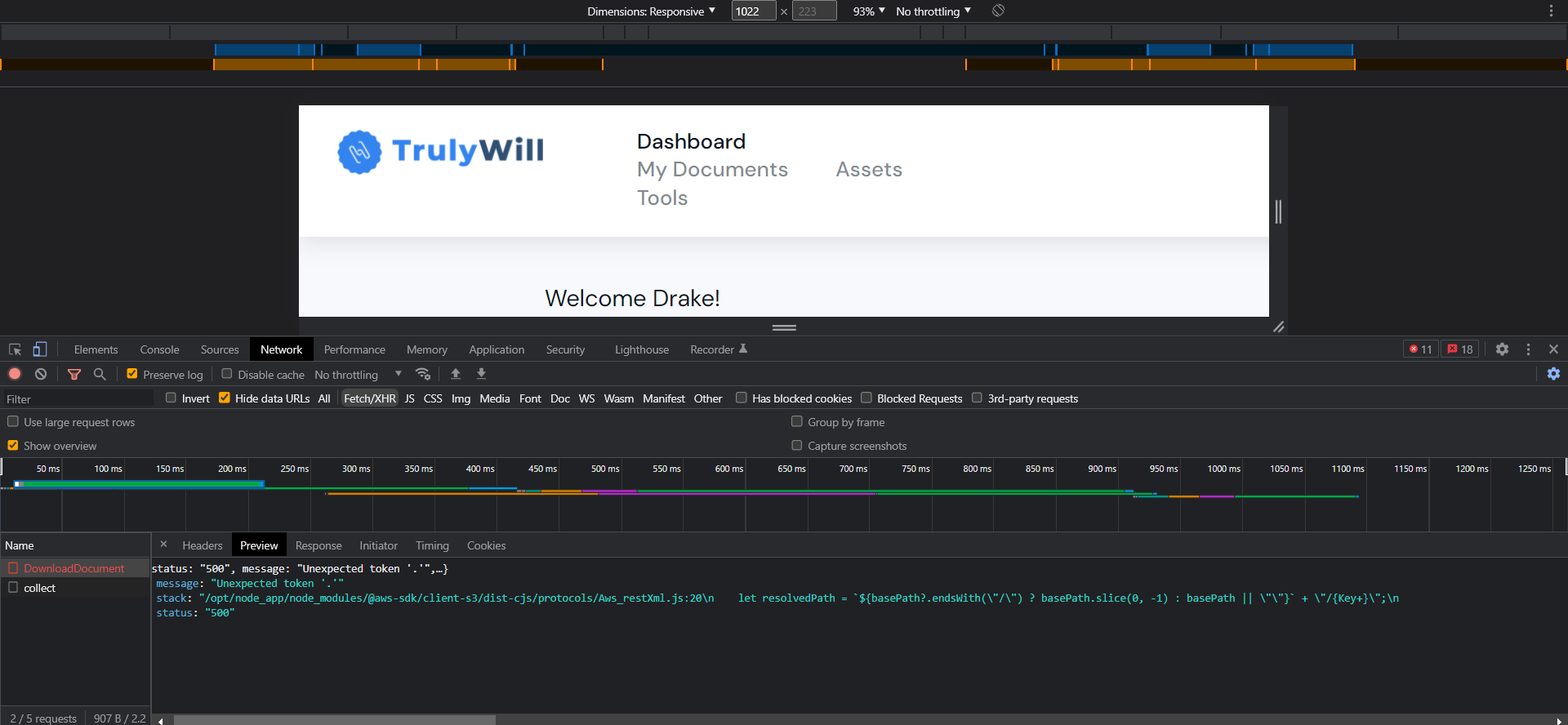Switch to the Console tab

[159, 349]
